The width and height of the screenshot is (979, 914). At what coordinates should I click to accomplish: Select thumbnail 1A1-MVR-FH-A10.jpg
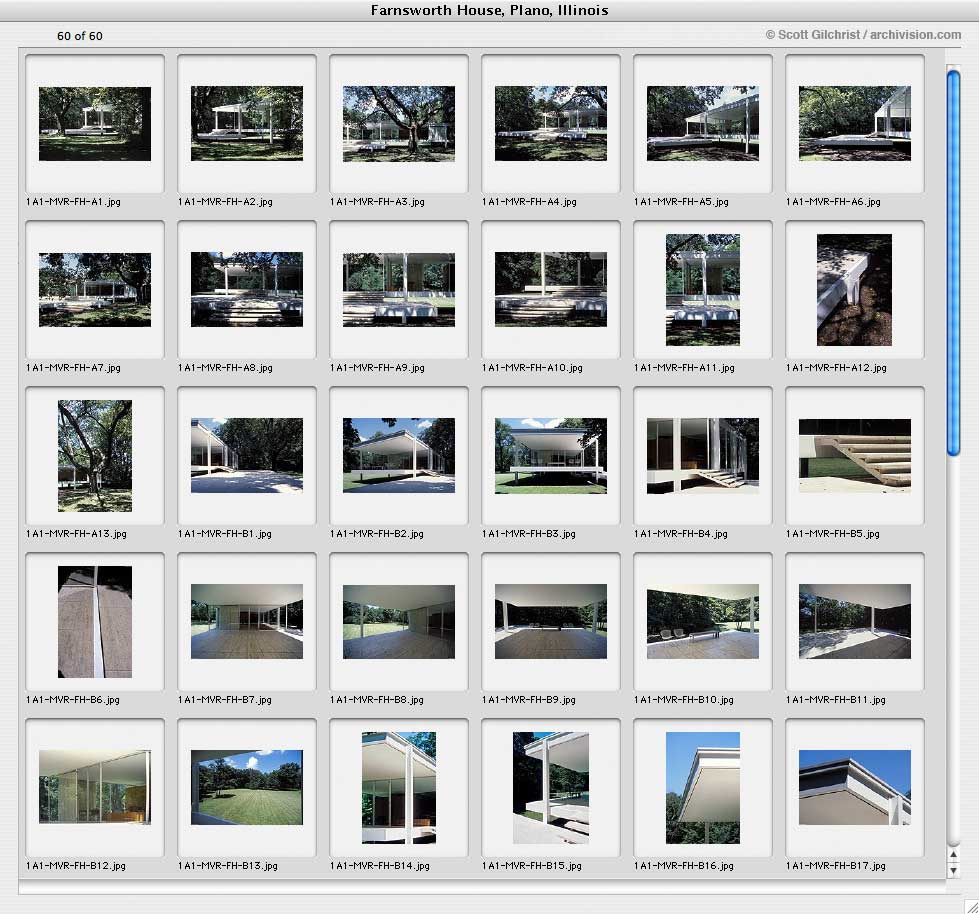[x=551, y=290]
